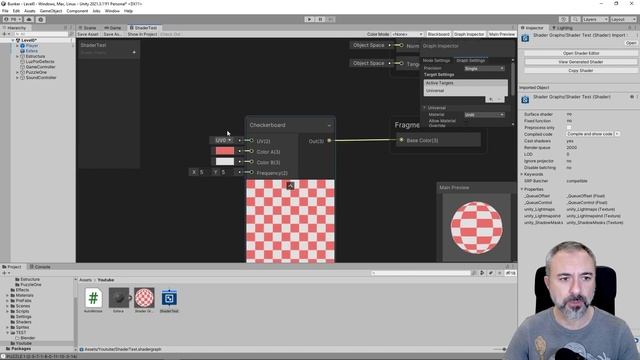Screen dimensions: 640x360
Task: Pick the white Color B swatch
Action: coord(224,162)
